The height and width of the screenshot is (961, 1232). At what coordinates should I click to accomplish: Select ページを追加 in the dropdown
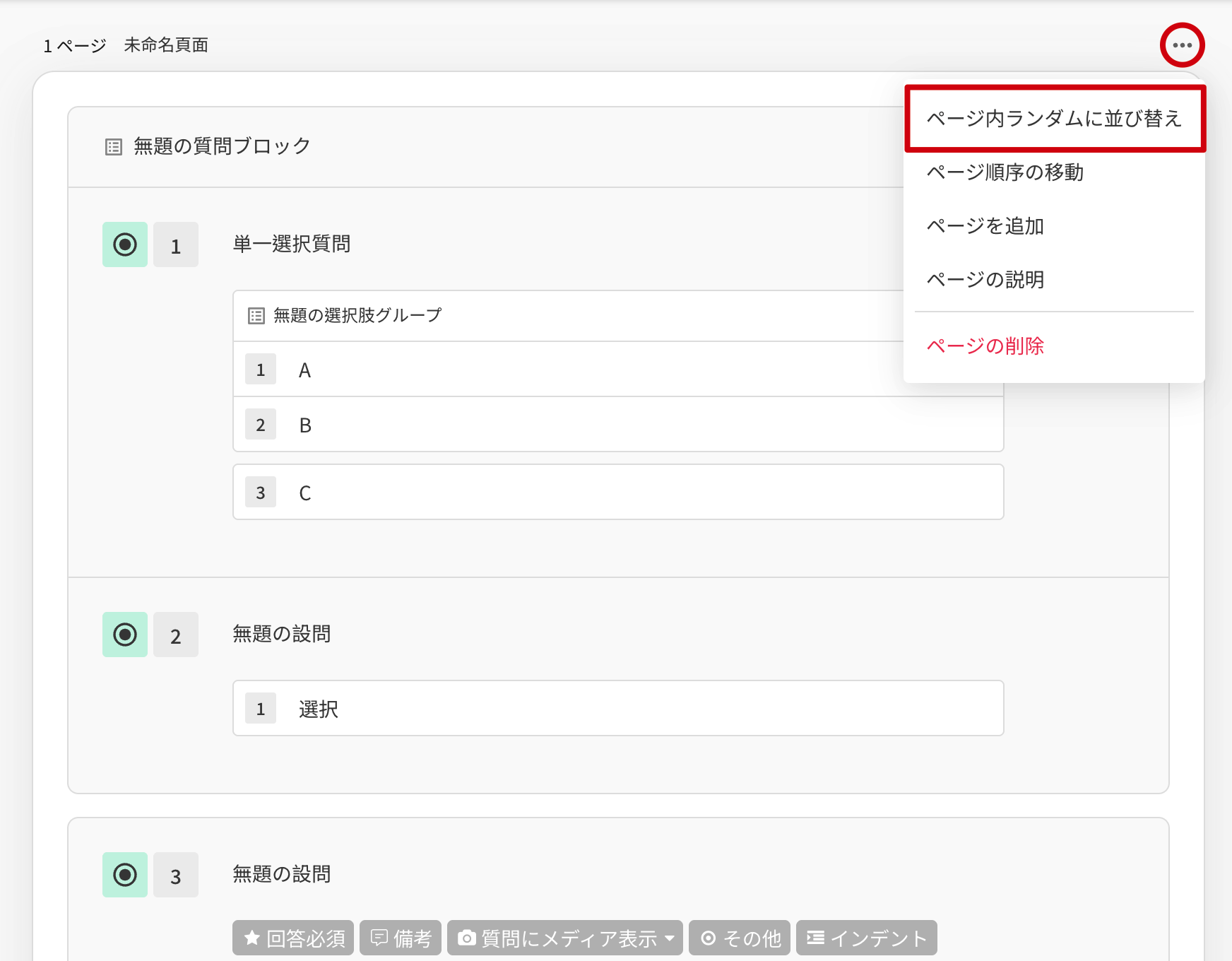[1055, 226]
